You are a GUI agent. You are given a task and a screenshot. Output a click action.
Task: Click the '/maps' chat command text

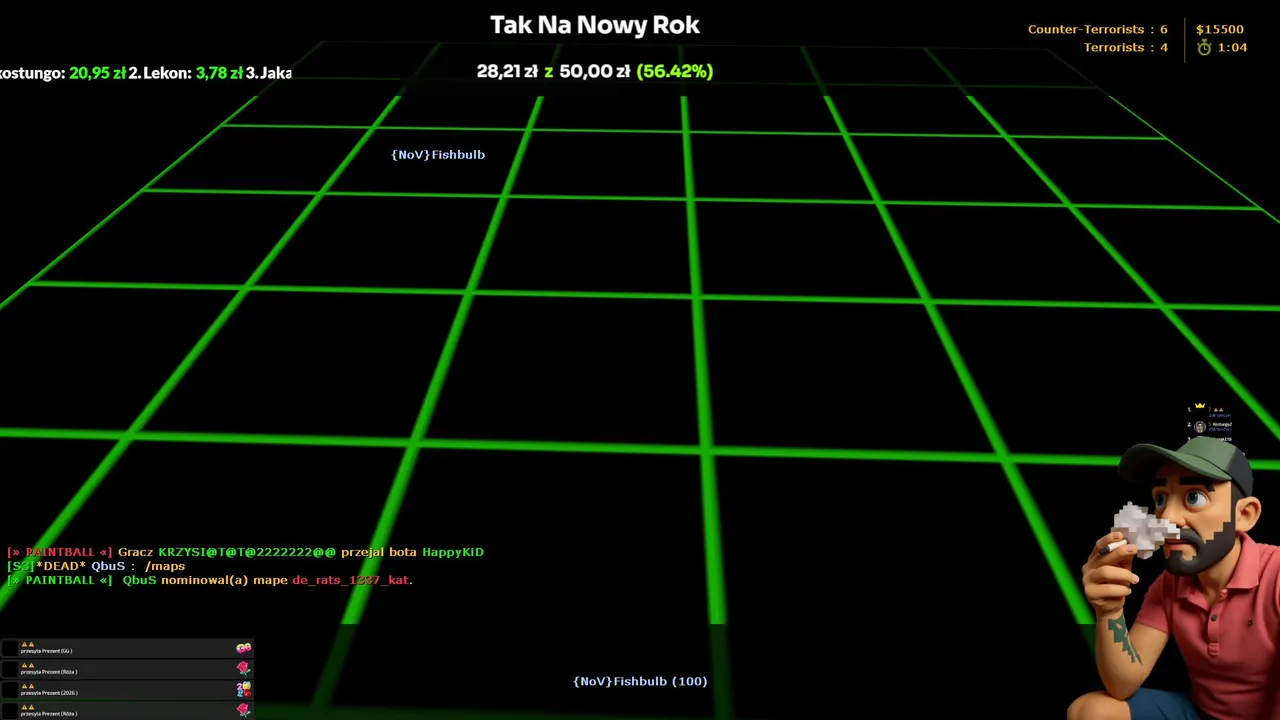pos(165,566)
